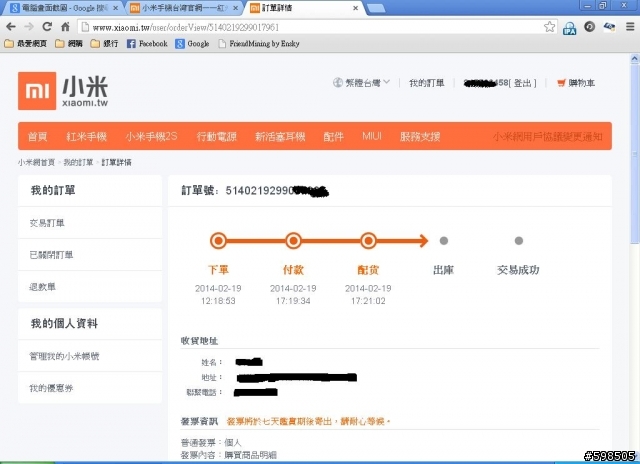
Task: Open 首頁 in the orange nav bar
Action: 37,136
